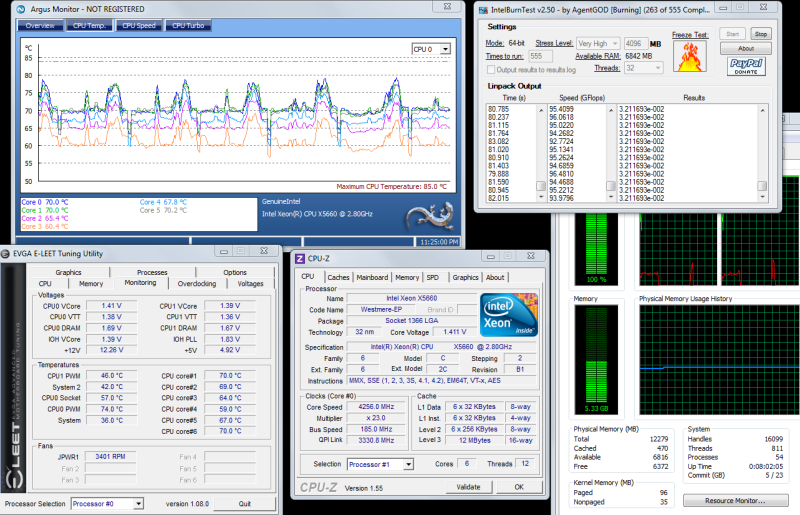This screenshot has width=800, height=515.
Task: Open the CPU Turbo tab in Argus Monitor
Action: click(x=188, y=26)
